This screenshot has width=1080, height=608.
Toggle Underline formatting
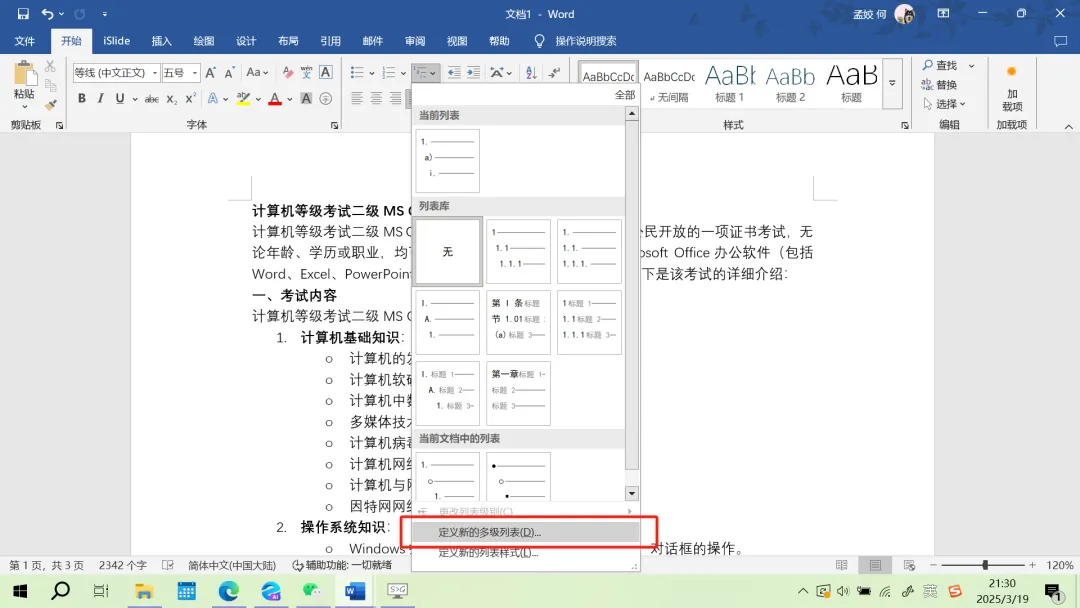pos(120,98)
